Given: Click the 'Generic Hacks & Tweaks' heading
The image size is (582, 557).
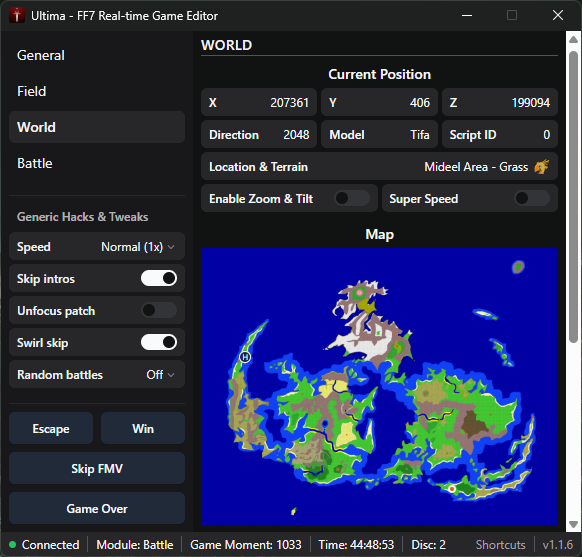Looking at the screenshot, I should coord(82,217).
